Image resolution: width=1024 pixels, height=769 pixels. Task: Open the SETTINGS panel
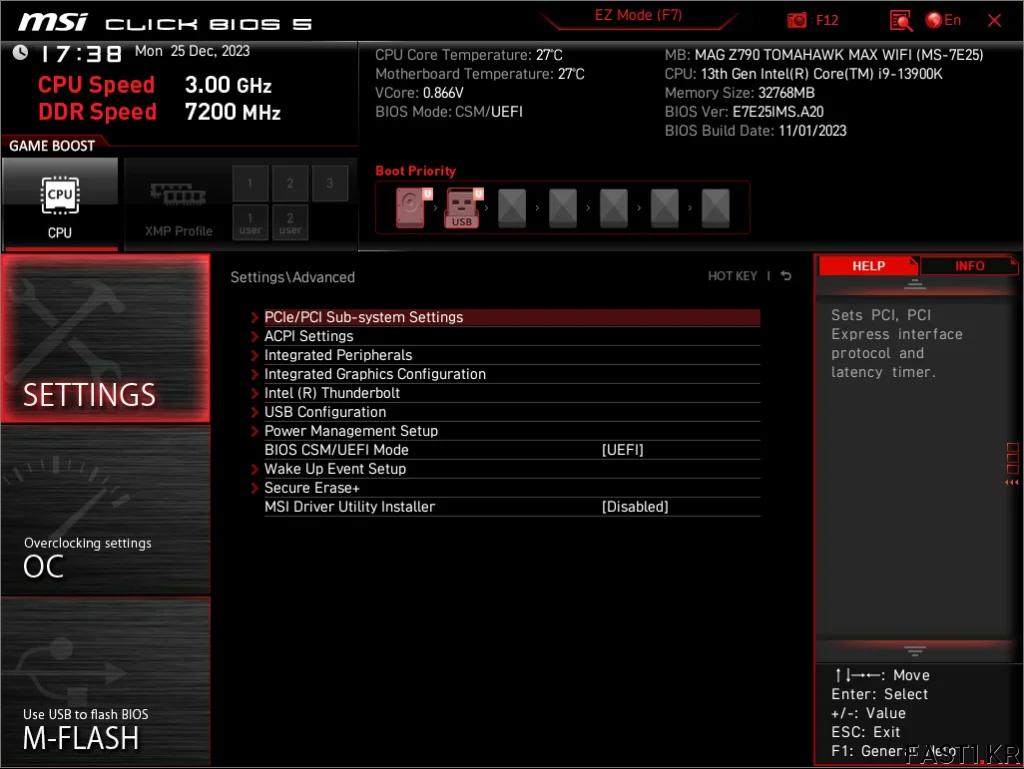(x=105, y=338)
